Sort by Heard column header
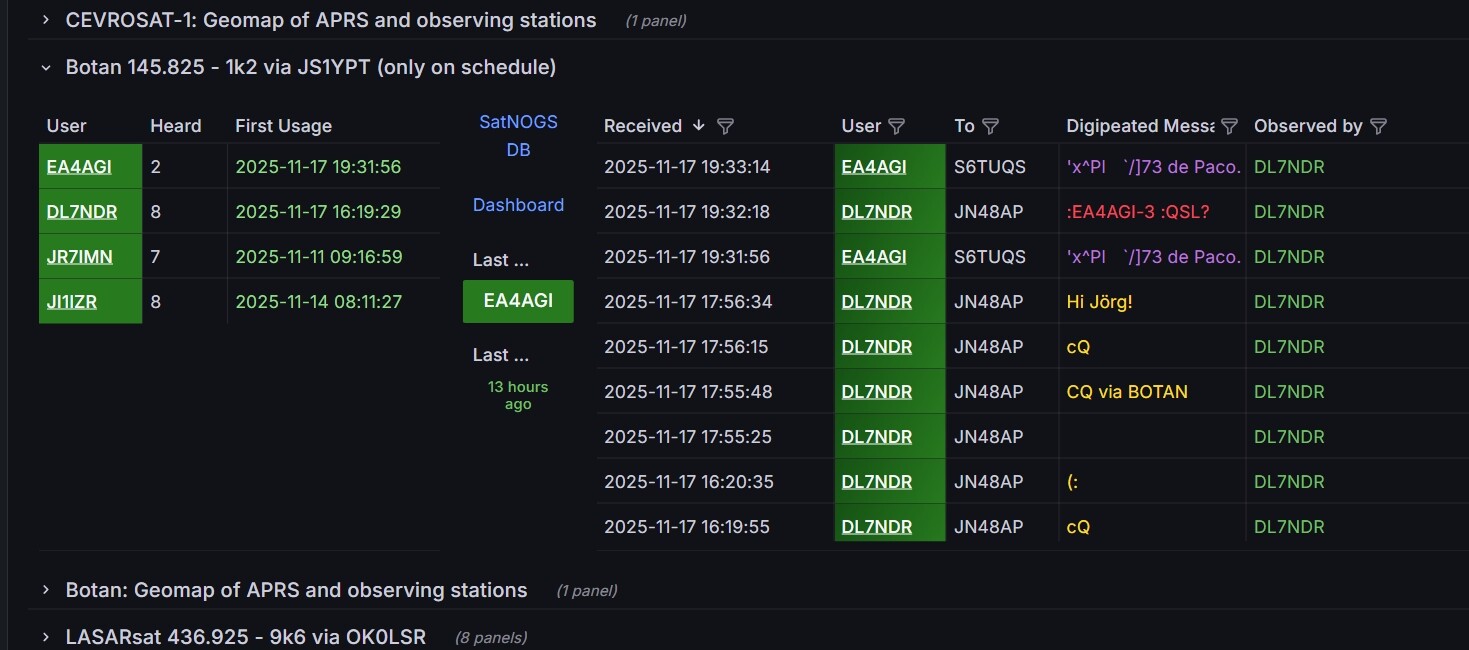1469x650 pixels. click(176, 126)
